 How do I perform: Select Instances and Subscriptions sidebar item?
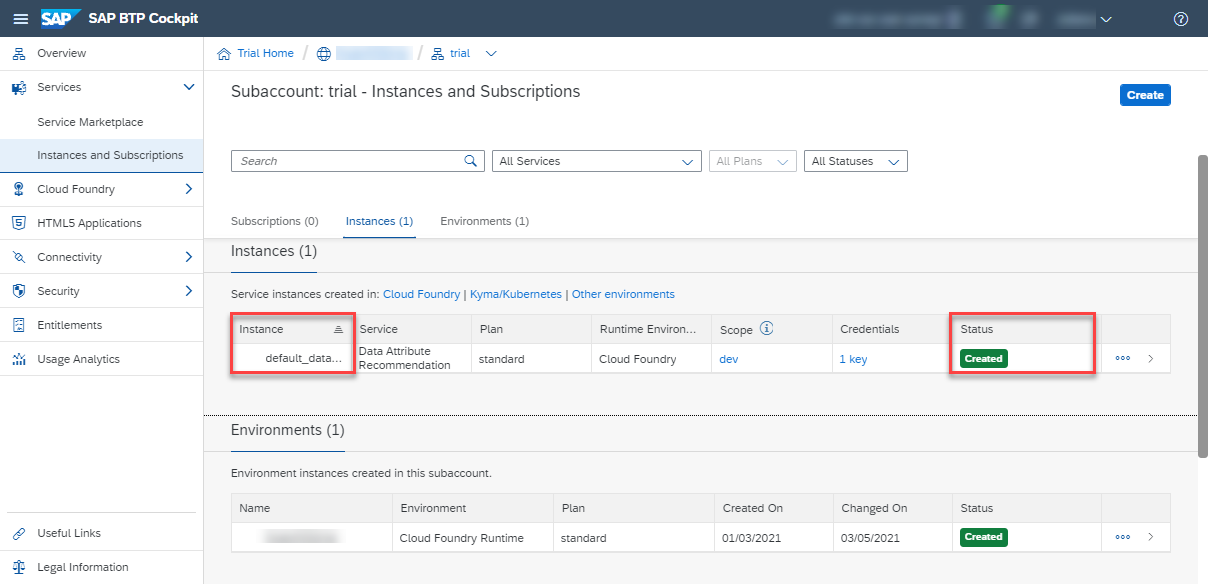click(101, 155)
